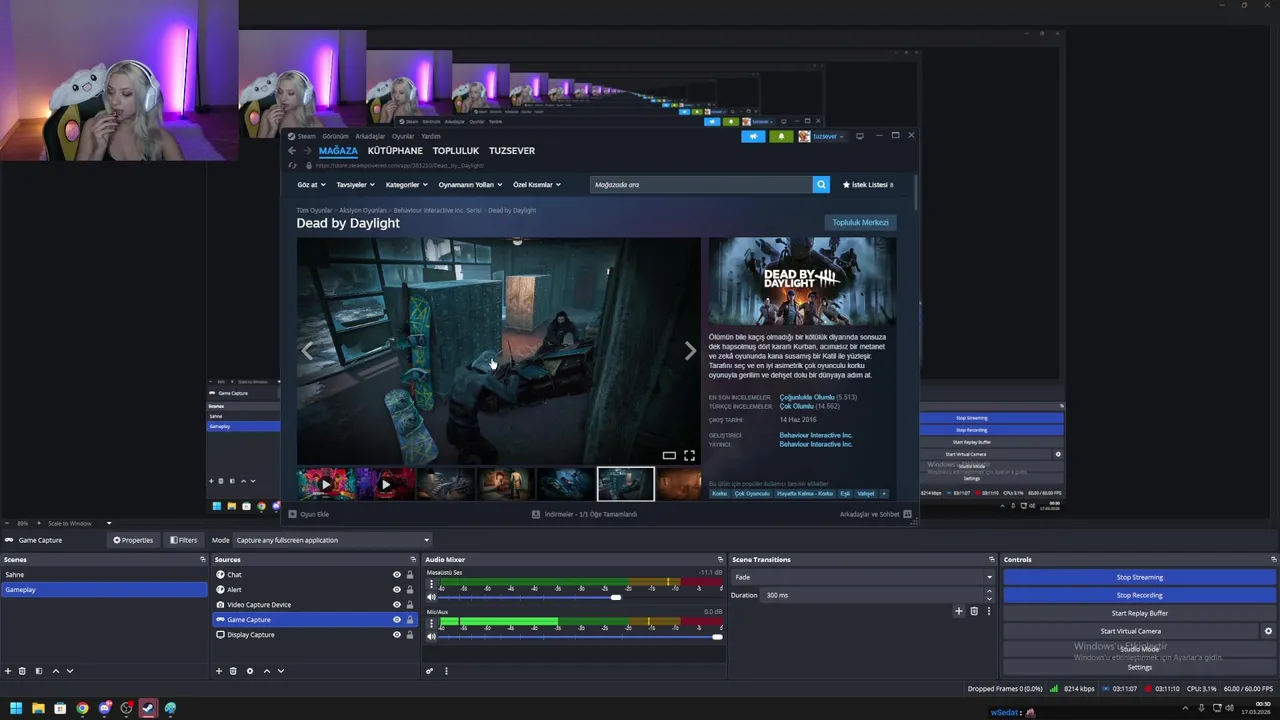The width and height of the screenshot is (1280, 720).
Task: Delete selected source with Sources trash icon
Action: pos(233,671)
